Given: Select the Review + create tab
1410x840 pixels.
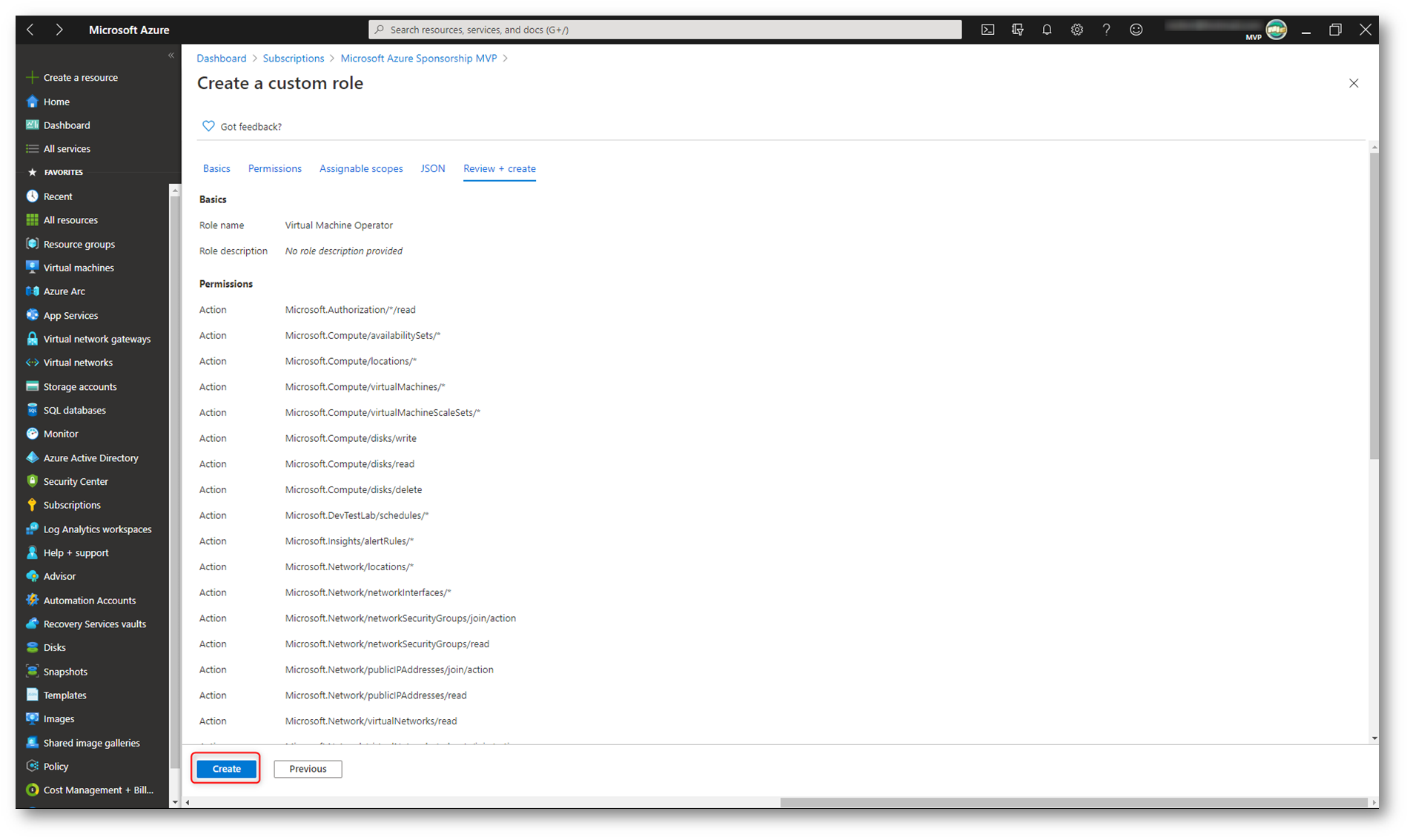Looking at the screenshot, I should (x=500, y=168).
